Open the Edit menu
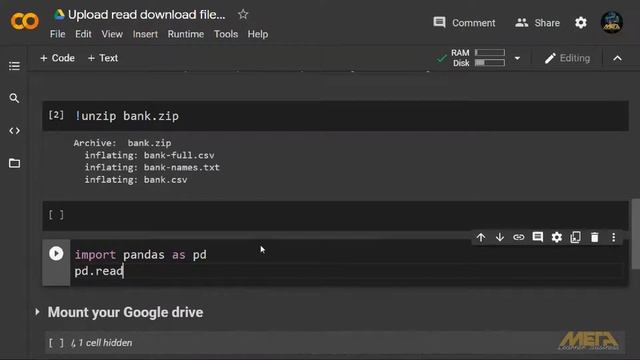Screen dimensions: 640x360 (x=83, y=34)
